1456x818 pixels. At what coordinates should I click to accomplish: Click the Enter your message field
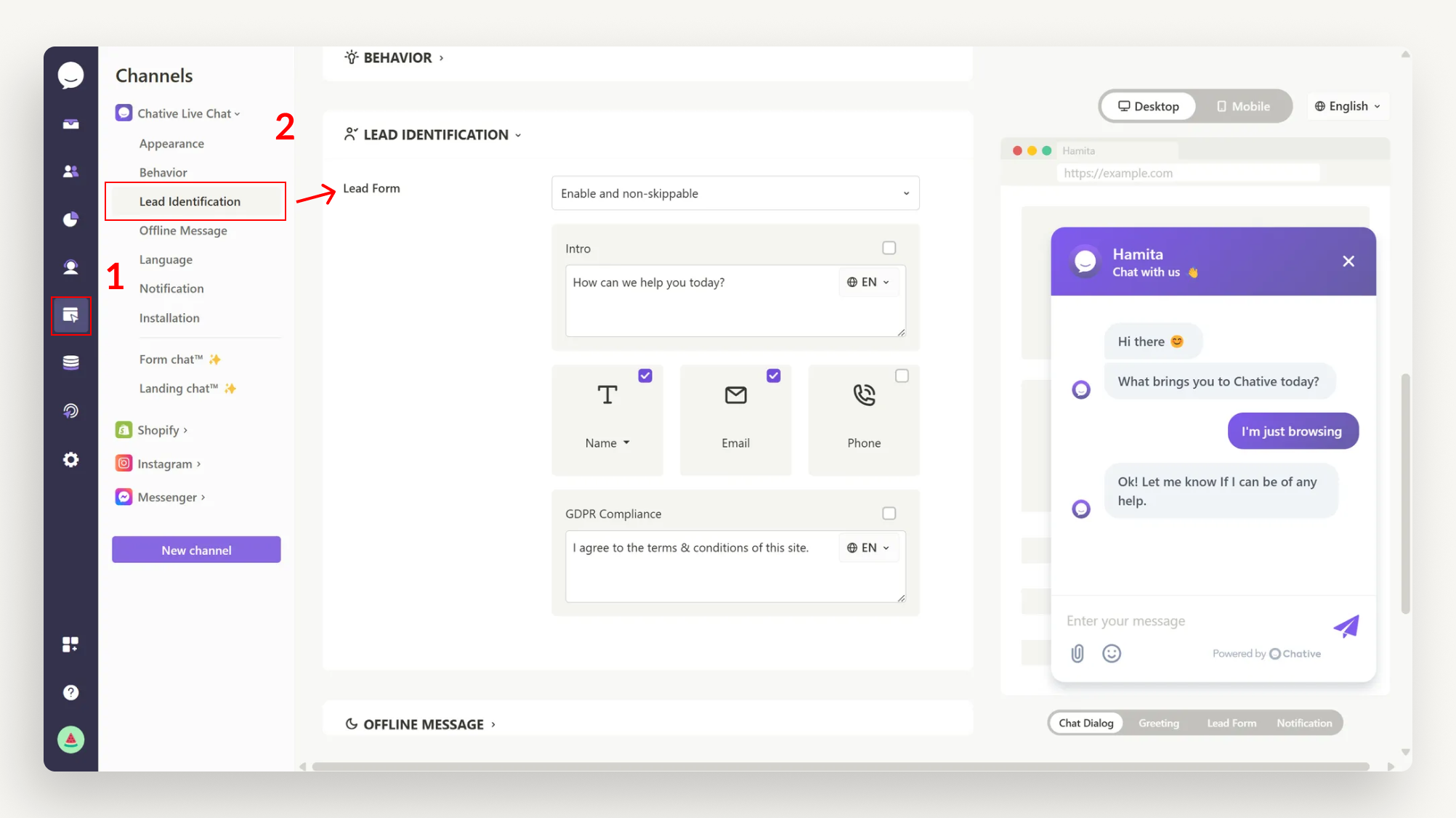[1162, 621]
